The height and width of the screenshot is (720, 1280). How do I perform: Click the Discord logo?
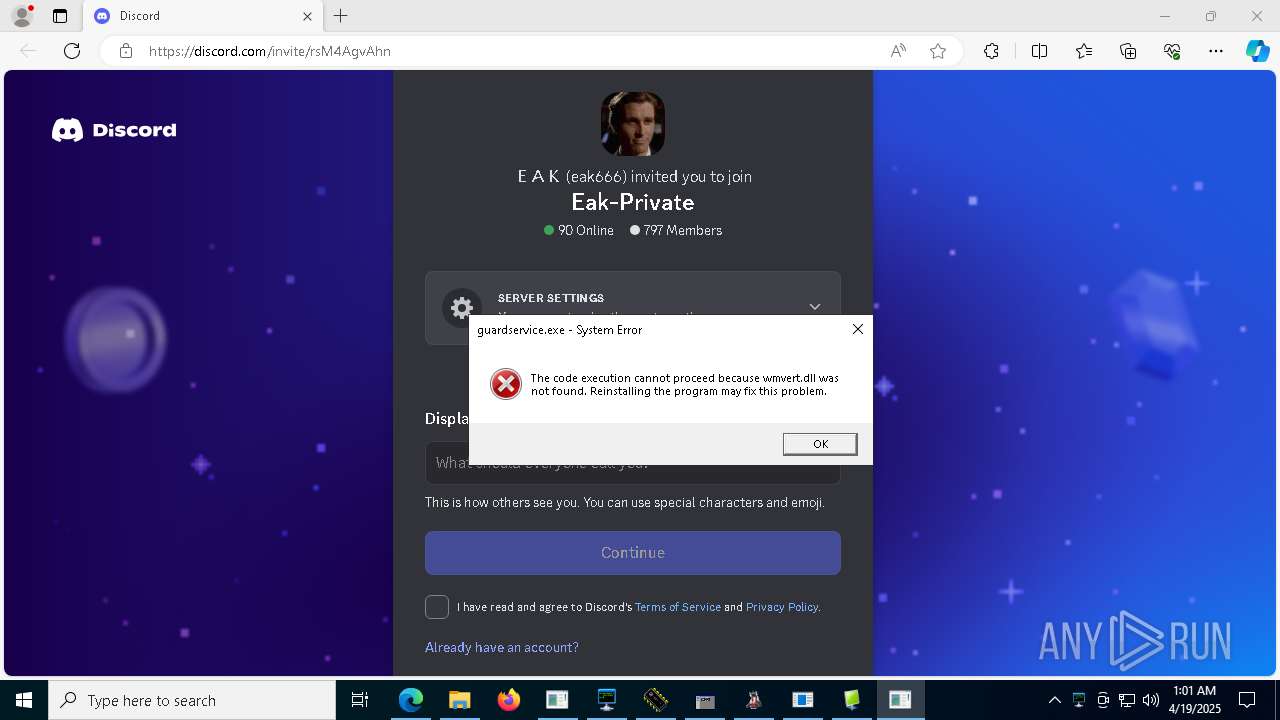click(114, 130)
